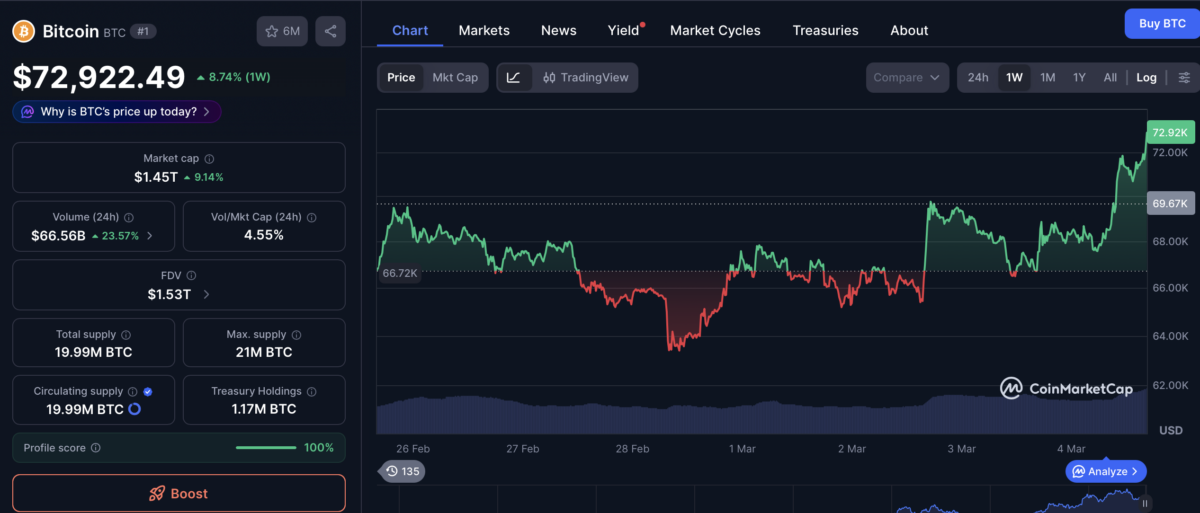Click the verified checkmark badge
Viewport: 1200px width, 513px height.
(148, 391)
